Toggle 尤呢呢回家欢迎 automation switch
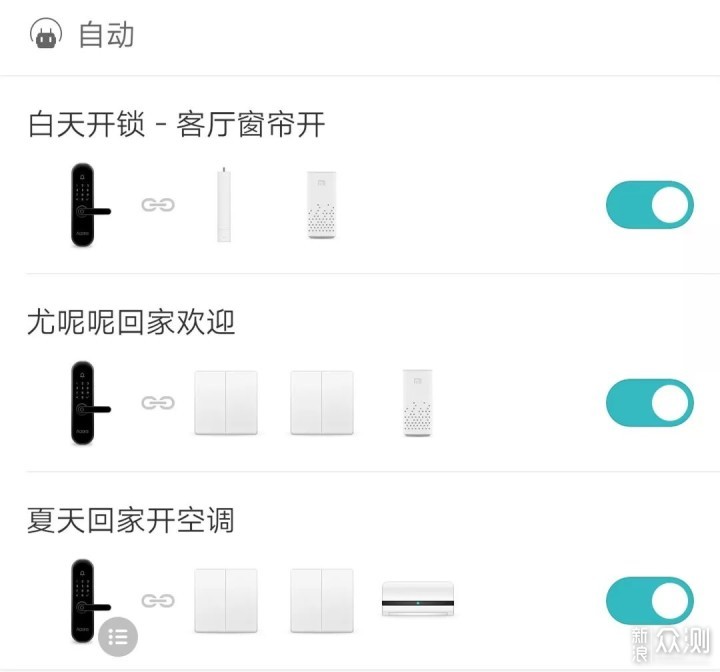The height and width of the screenshot is (672, 720). click(649, 403)
